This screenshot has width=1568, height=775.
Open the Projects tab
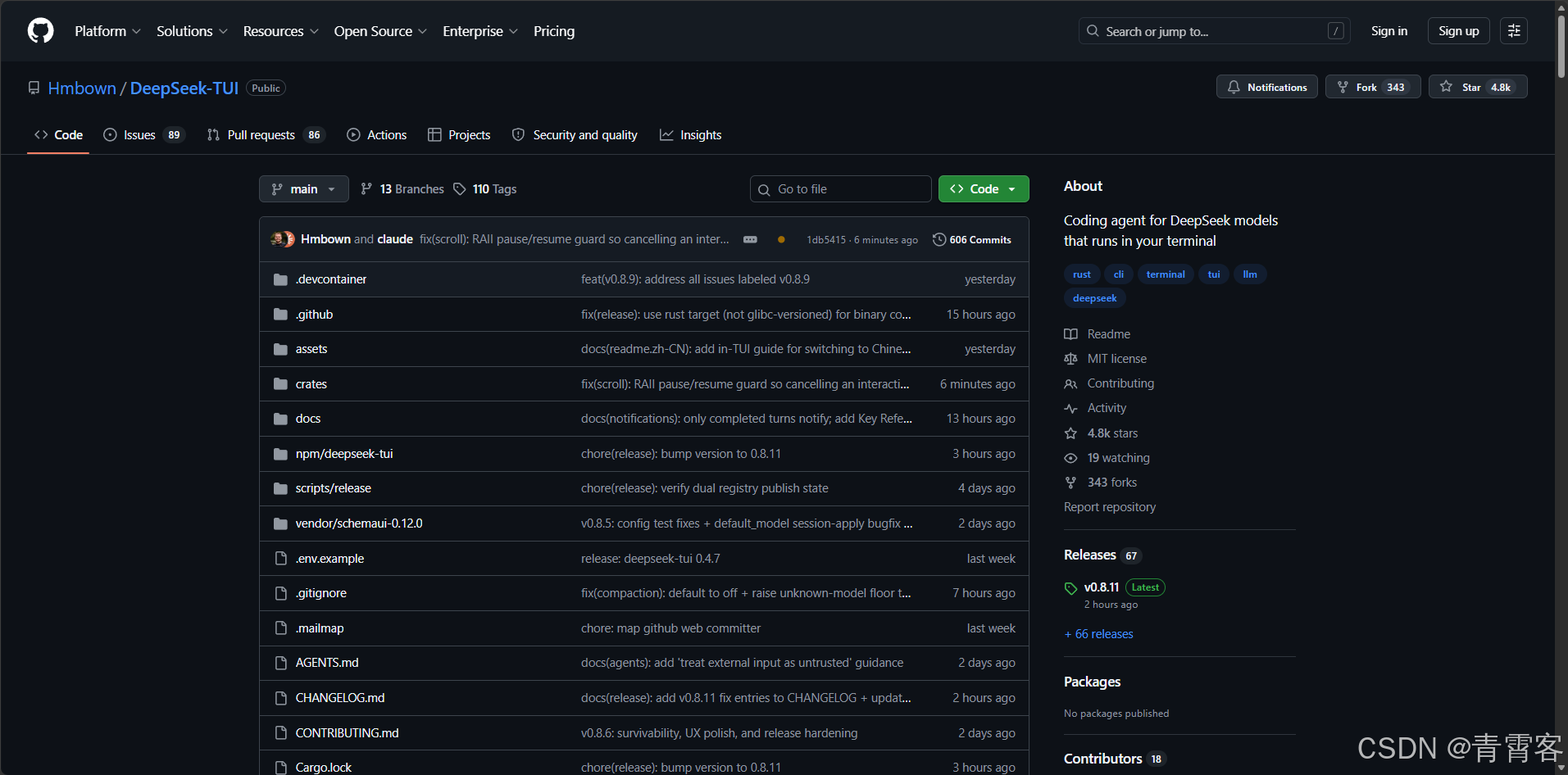459,135
